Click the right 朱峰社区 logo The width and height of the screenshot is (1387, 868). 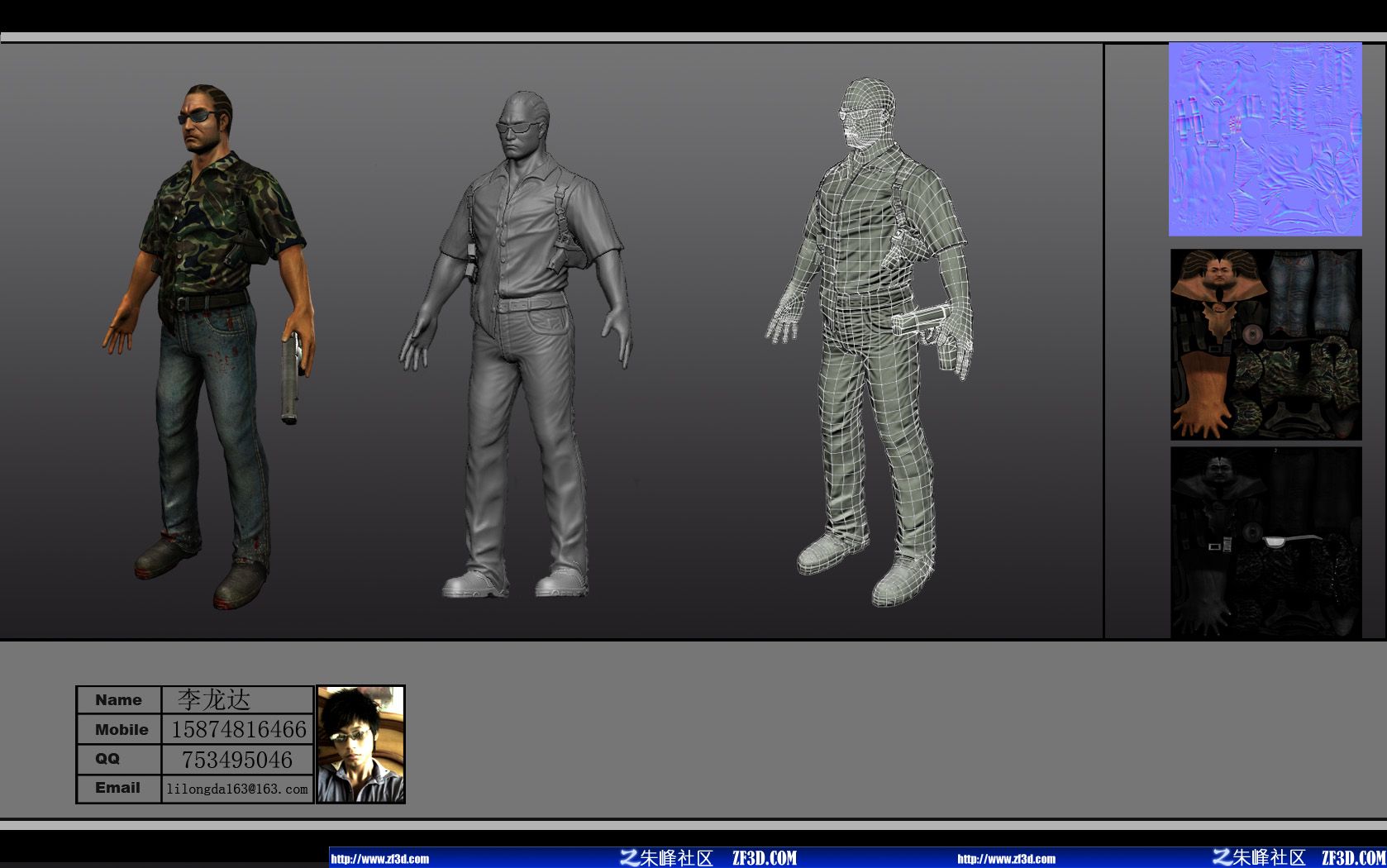point(1260,858)
